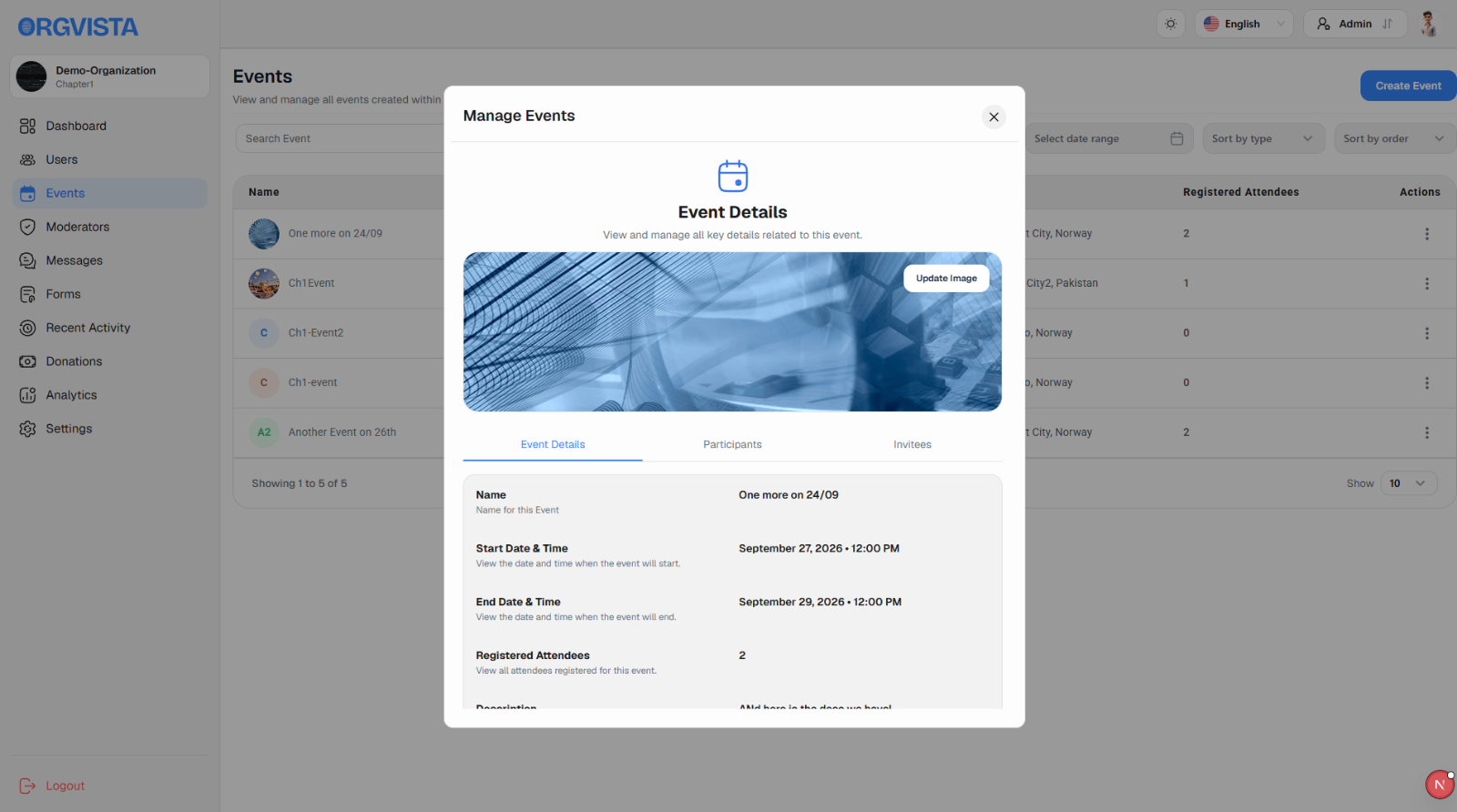Open the Settings gear in sidebar
This screenshot has height=812, width=1457.
[x=27, y=429]
